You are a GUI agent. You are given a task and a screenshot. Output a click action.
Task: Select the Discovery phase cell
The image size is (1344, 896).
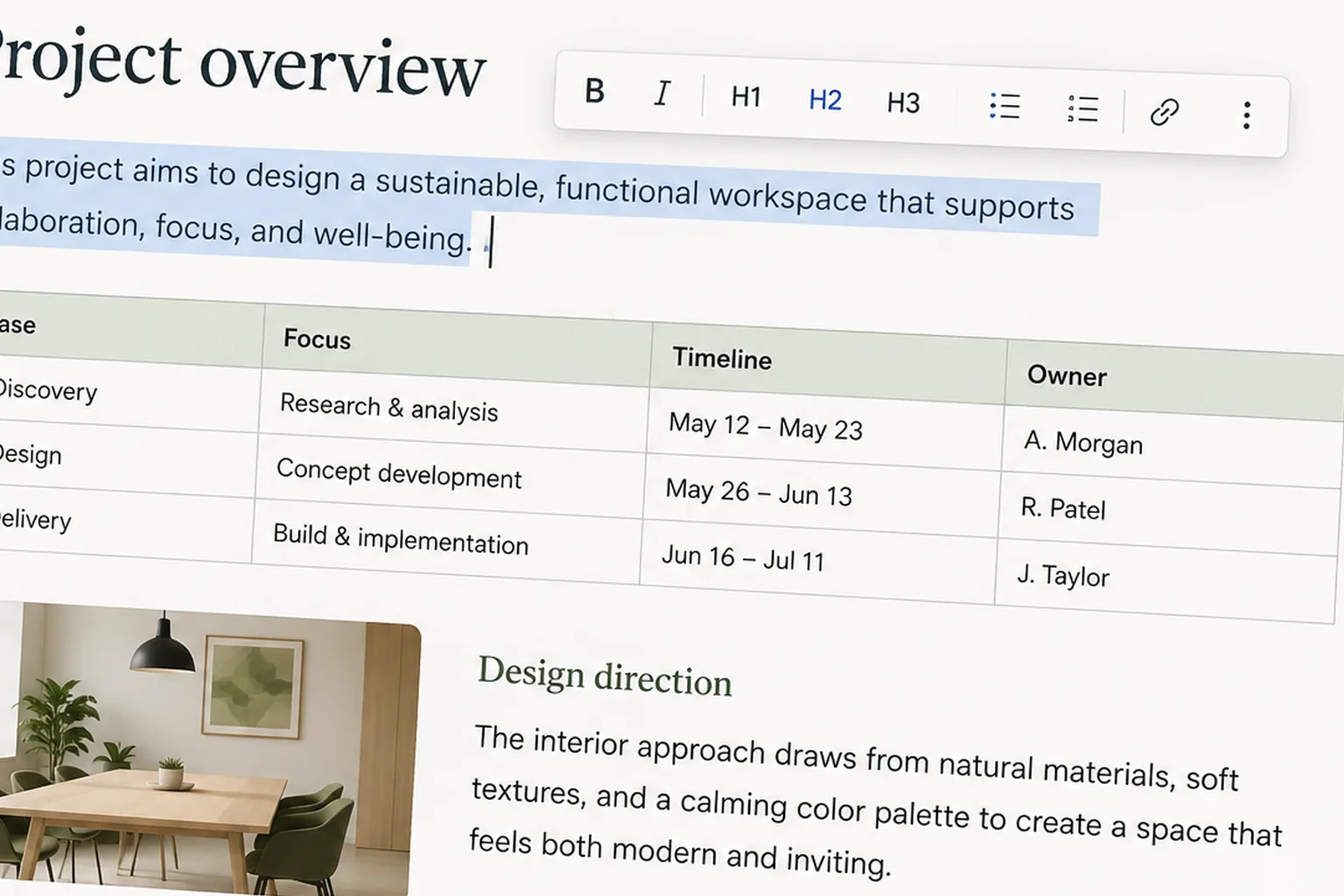click(130, 395)
